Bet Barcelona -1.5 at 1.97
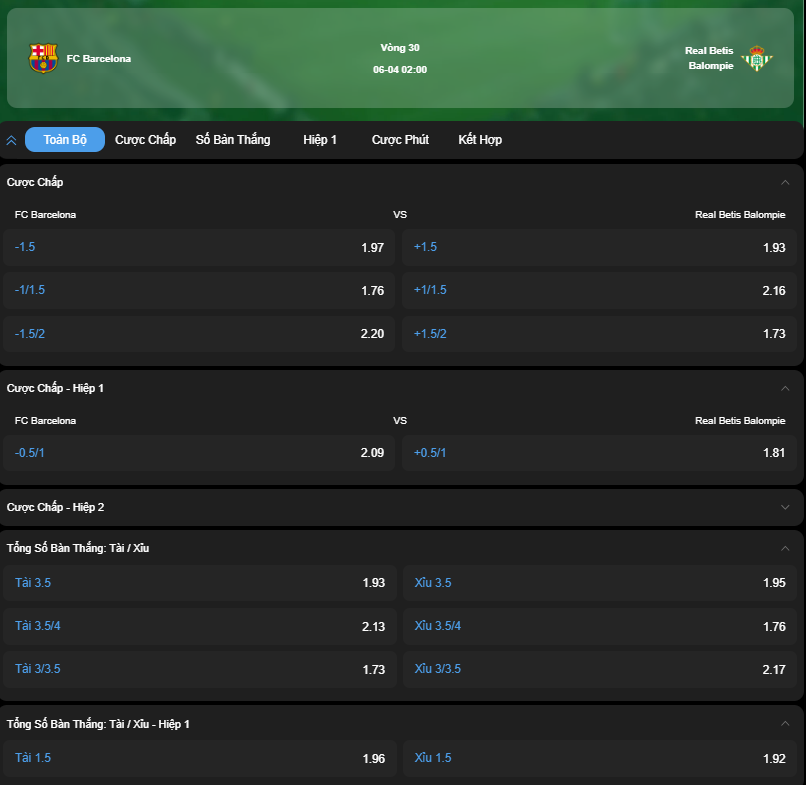Screen dimensions: 806x785 click(199, 247)
